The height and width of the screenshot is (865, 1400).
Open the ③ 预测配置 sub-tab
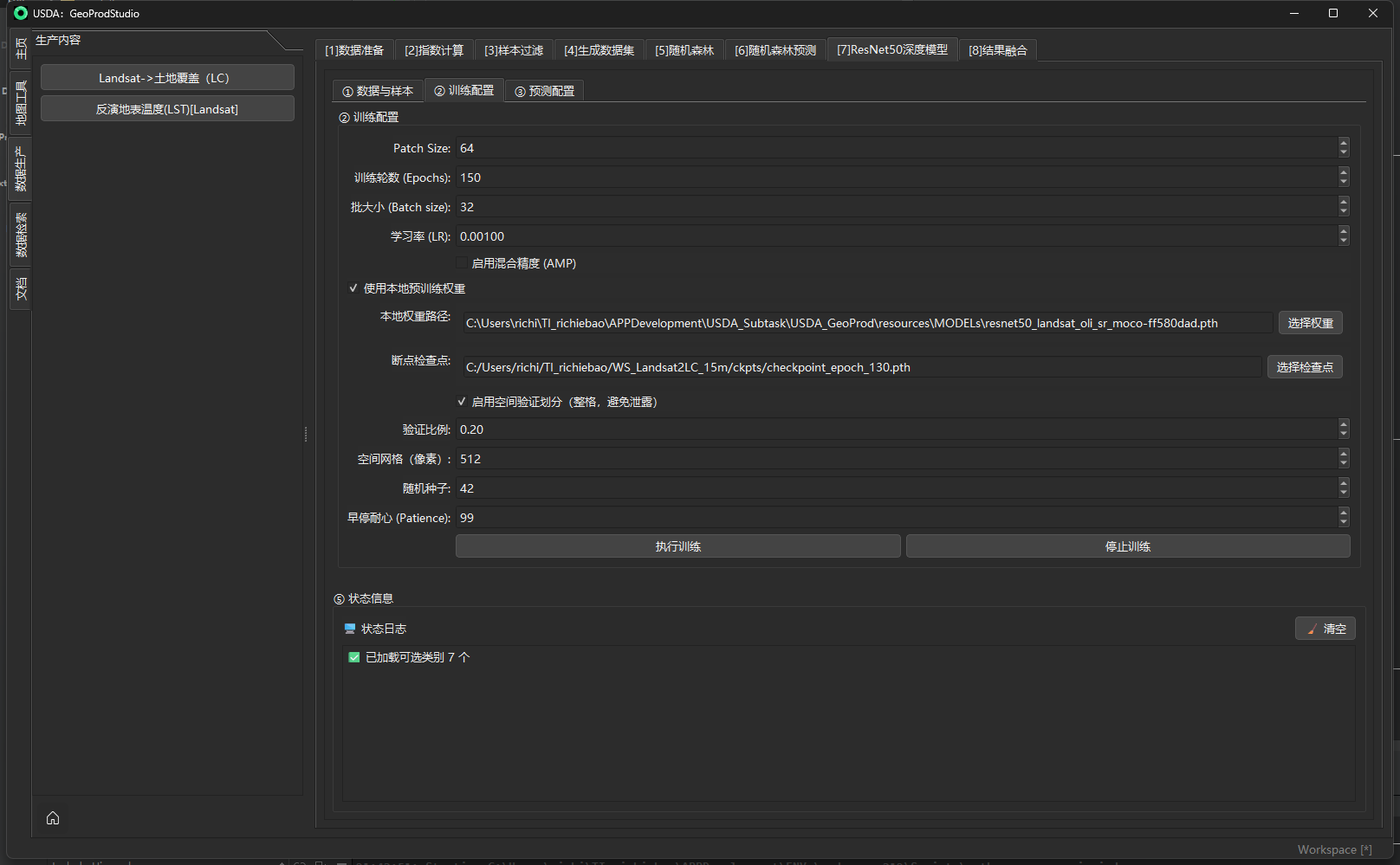coord(545,91)
